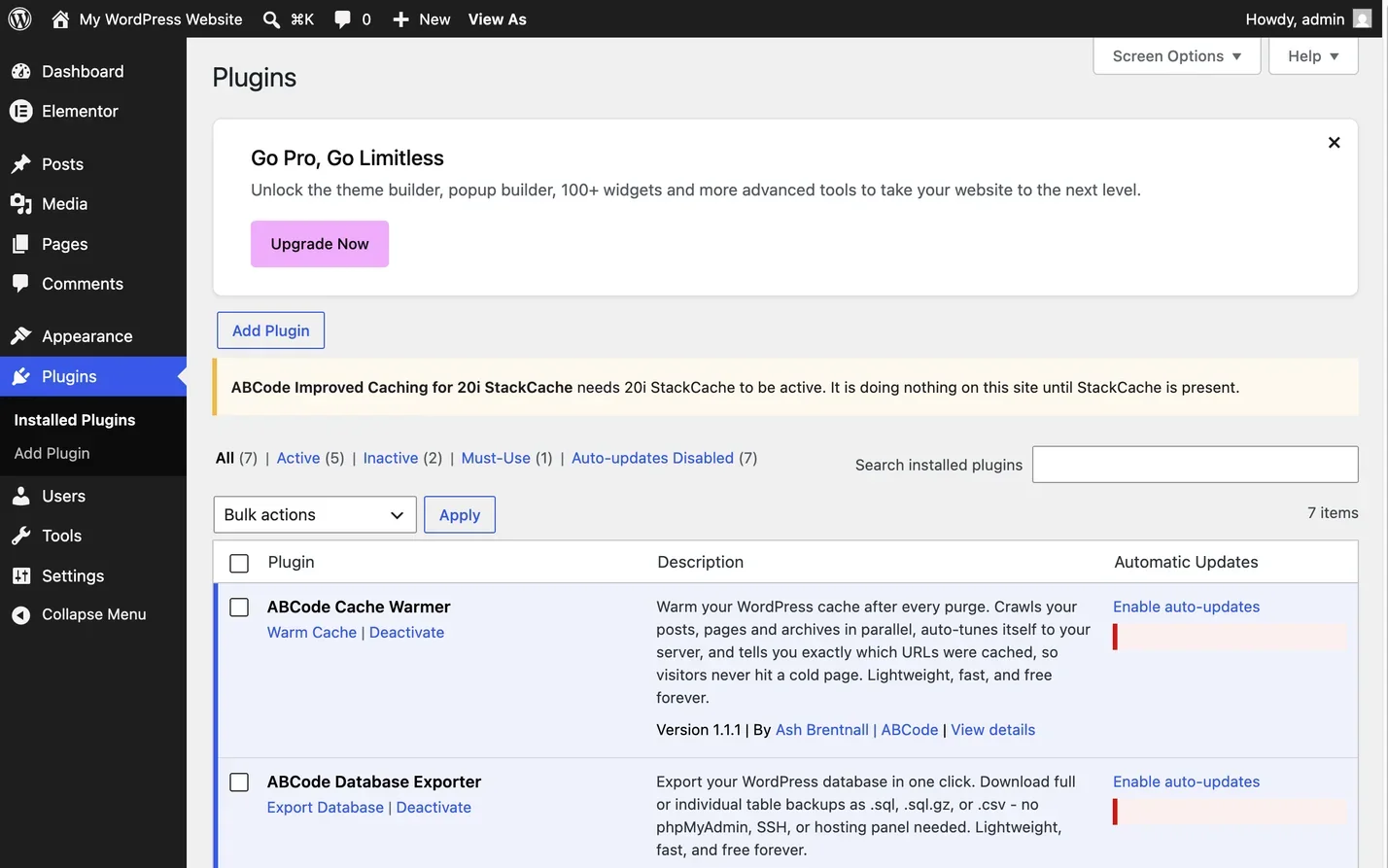Expand Screen Options panel

[x=1177, y=56]
